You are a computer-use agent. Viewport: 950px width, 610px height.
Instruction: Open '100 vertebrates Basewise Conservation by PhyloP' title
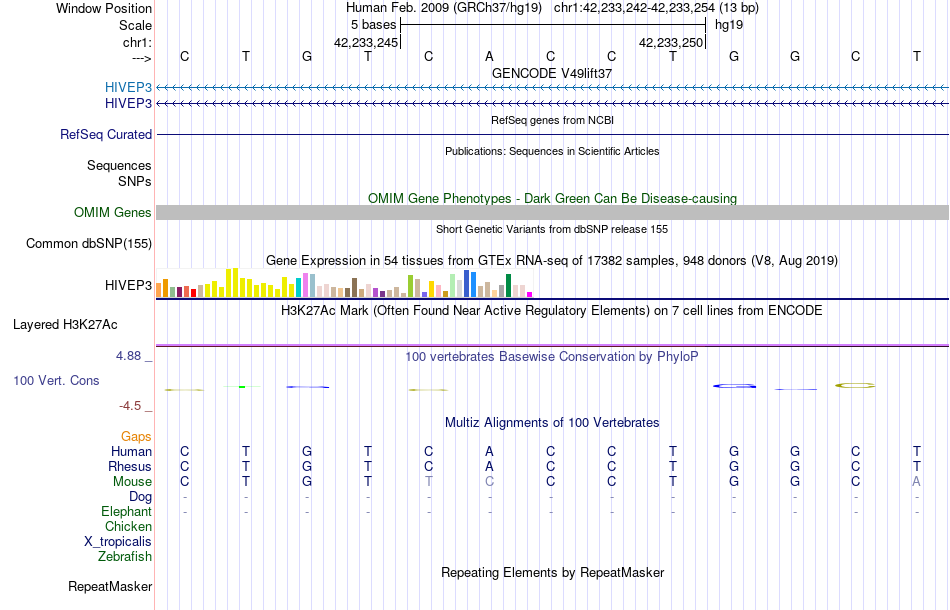coord(552,356)
